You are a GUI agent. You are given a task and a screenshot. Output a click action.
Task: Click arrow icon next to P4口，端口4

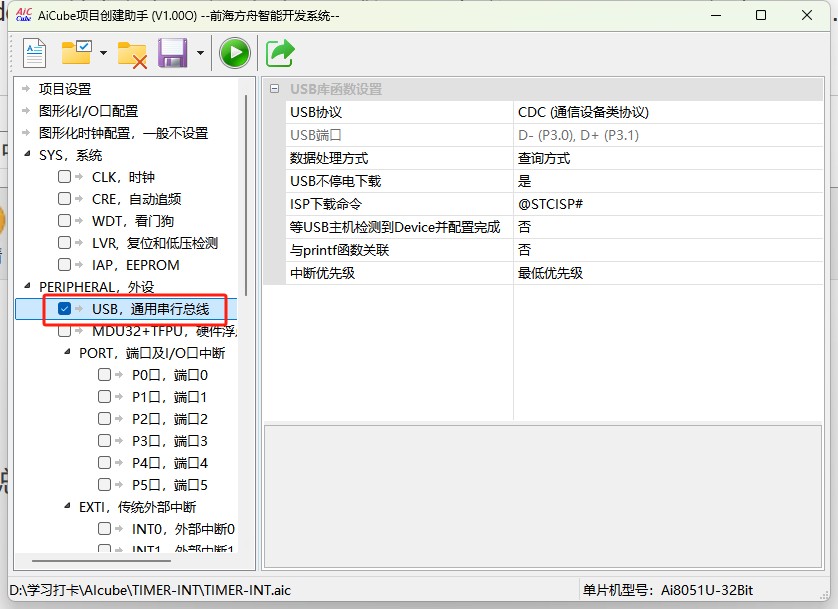[119, 462]
